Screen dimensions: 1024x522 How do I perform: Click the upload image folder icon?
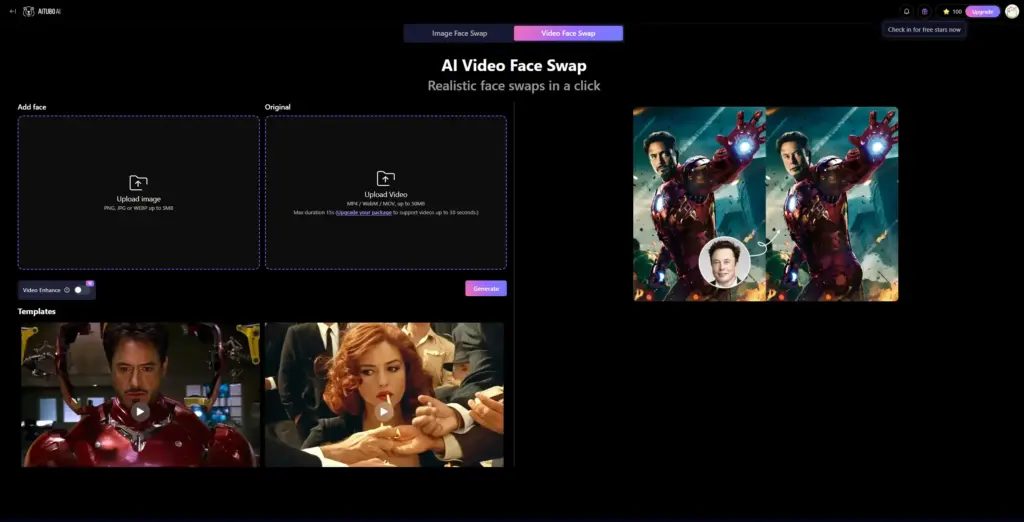(138, 183)
